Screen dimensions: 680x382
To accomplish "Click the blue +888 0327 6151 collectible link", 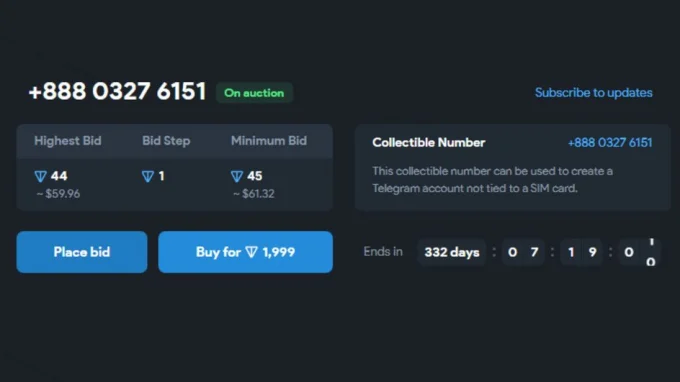I will (610, 143).
